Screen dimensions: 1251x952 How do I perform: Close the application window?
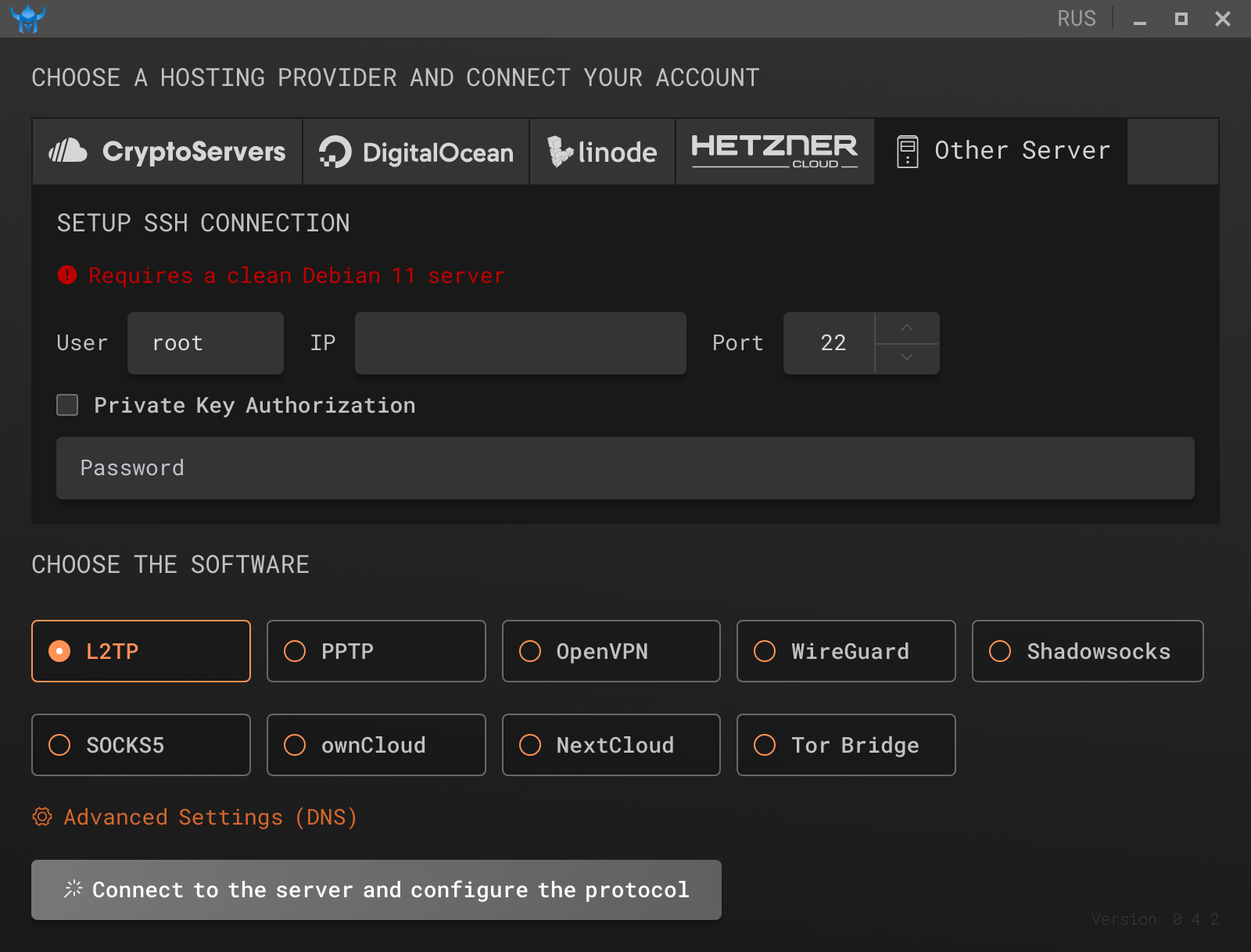click(x=1223, y=19)
